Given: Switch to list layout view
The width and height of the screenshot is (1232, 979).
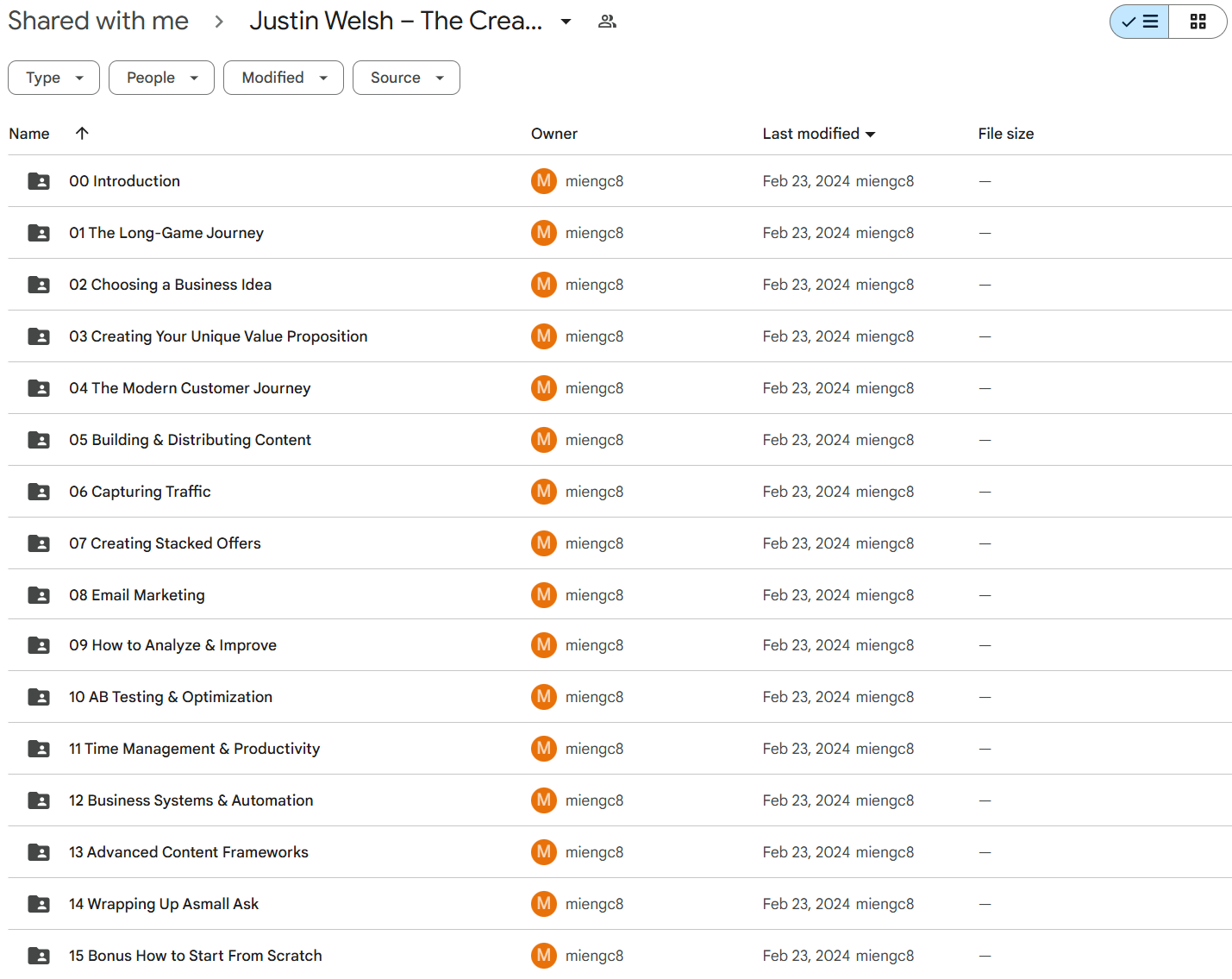Looking at the screenshot, I should point(1140,22).
